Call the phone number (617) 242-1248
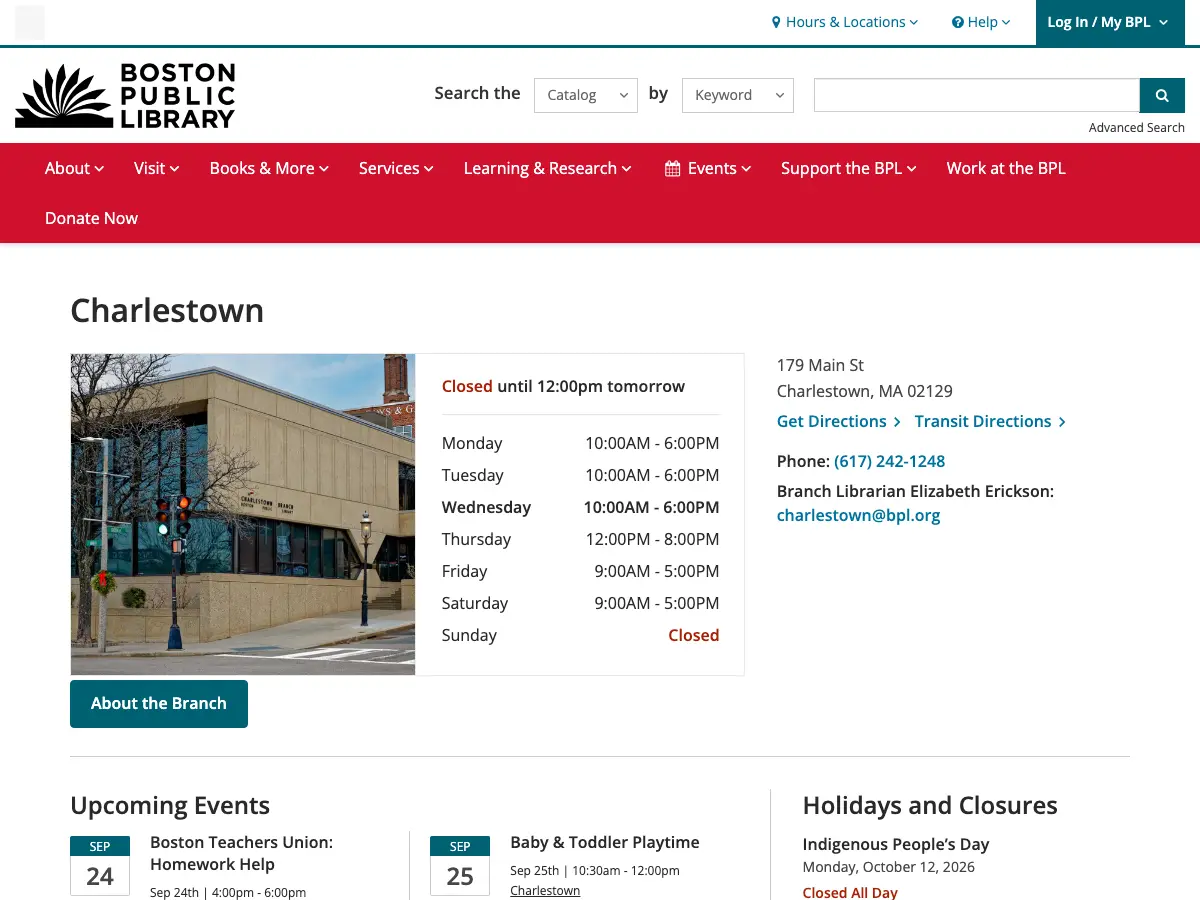The width and height of the screenshot is (1200, 900). point(889,461)
